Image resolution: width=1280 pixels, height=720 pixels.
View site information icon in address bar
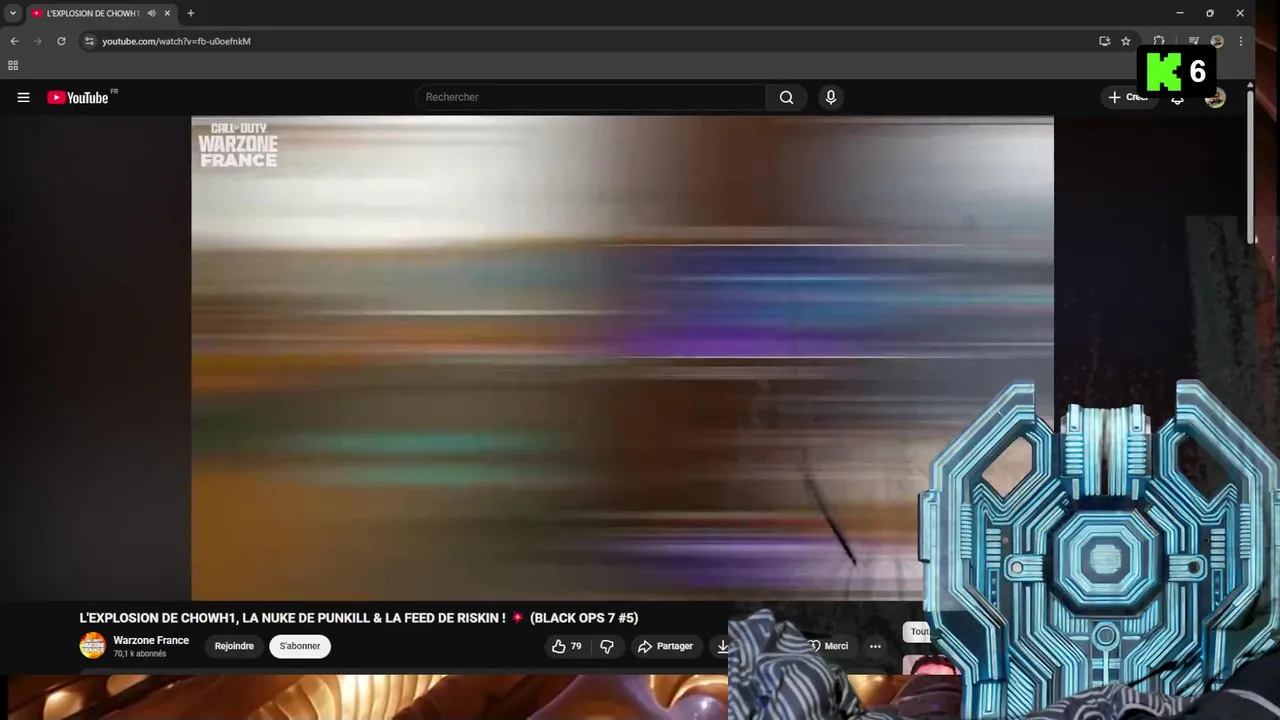(89, 41)
